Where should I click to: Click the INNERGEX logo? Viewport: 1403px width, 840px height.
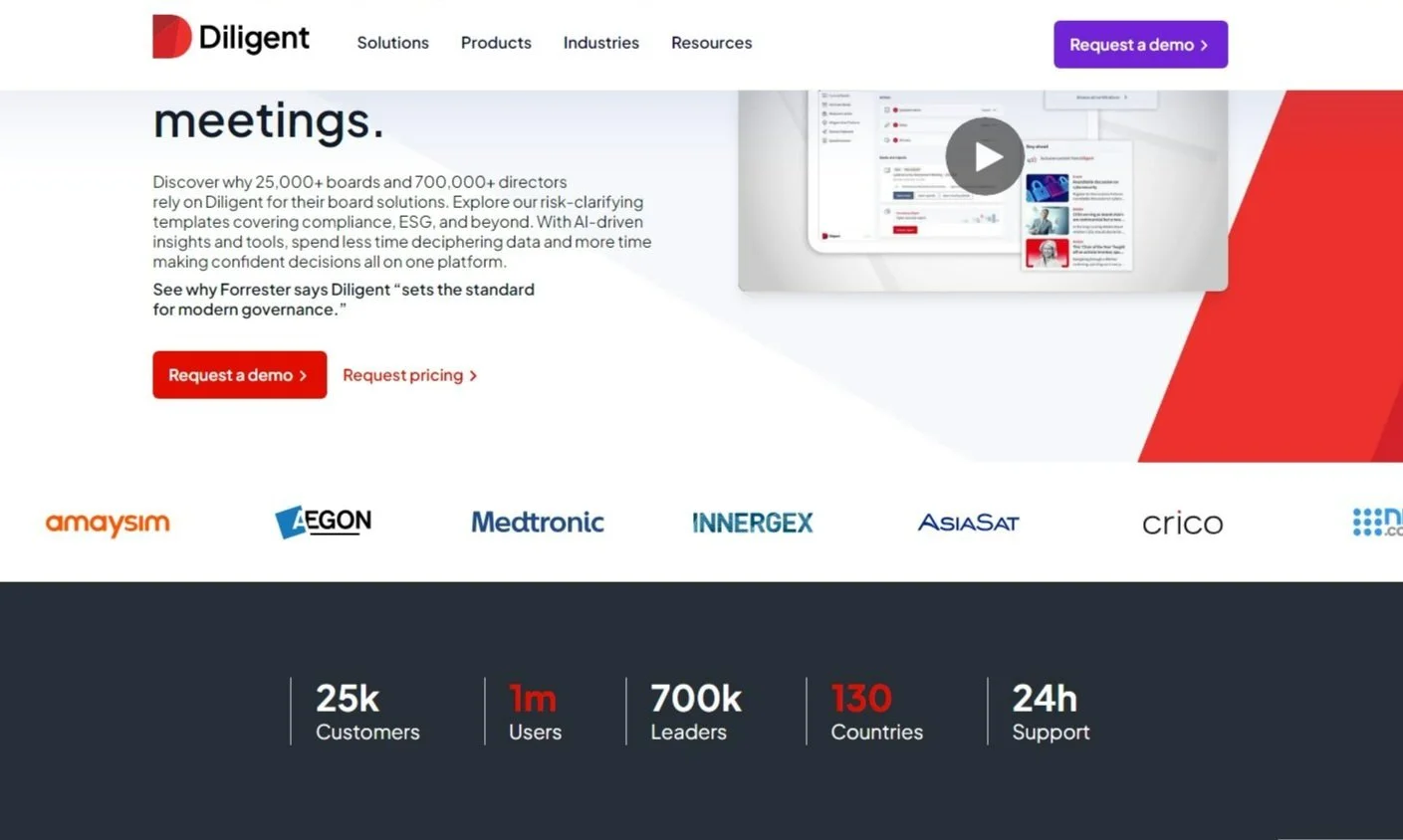coord(753,523)
